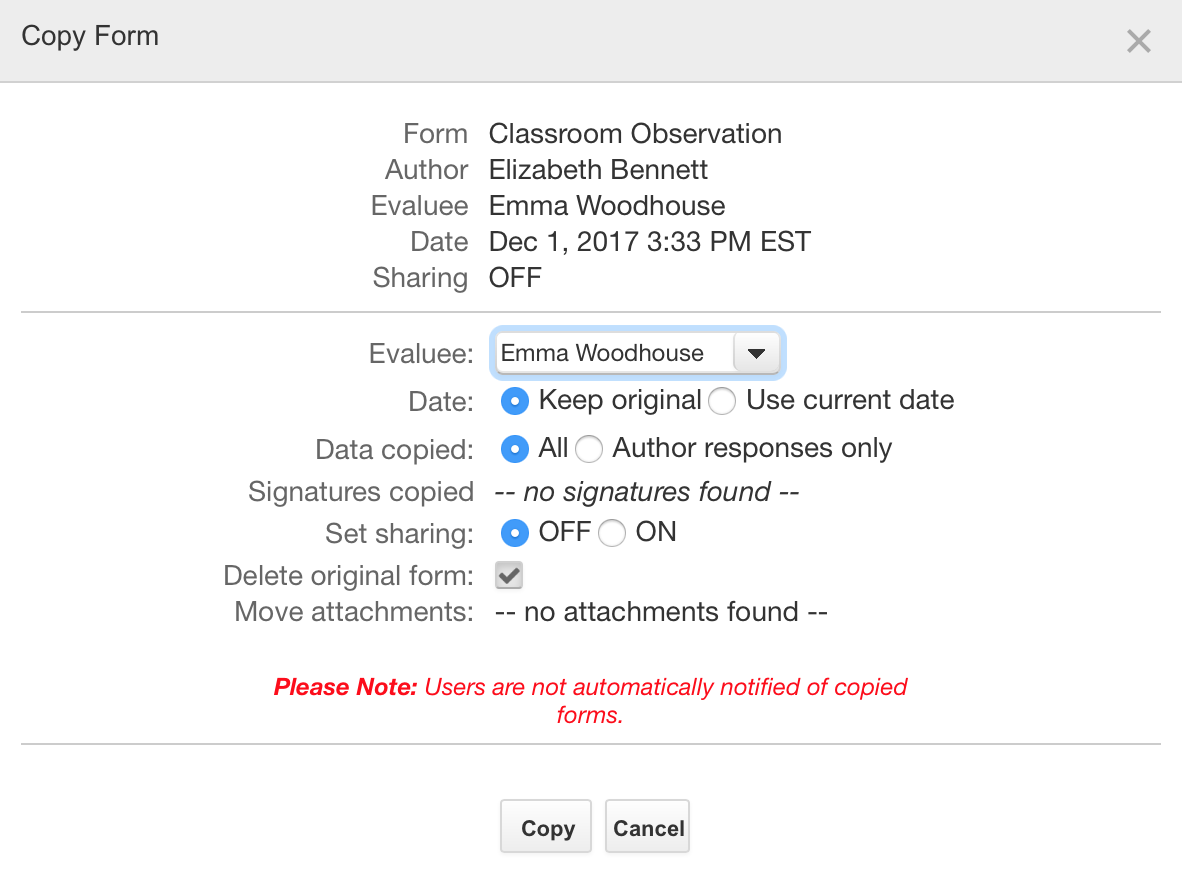Image resolution: width=1182 pixels, height=872 pixels.
Task: Set sharing to ON
Action: pos(611,533)
